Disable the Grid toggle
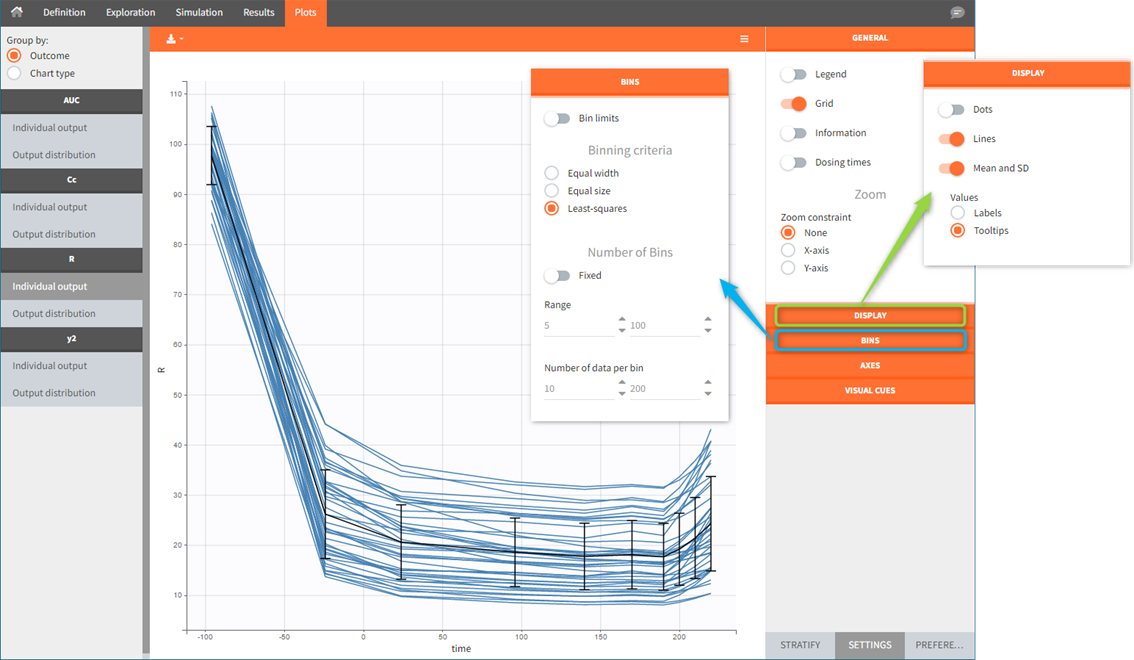 (x=794, y=104)
